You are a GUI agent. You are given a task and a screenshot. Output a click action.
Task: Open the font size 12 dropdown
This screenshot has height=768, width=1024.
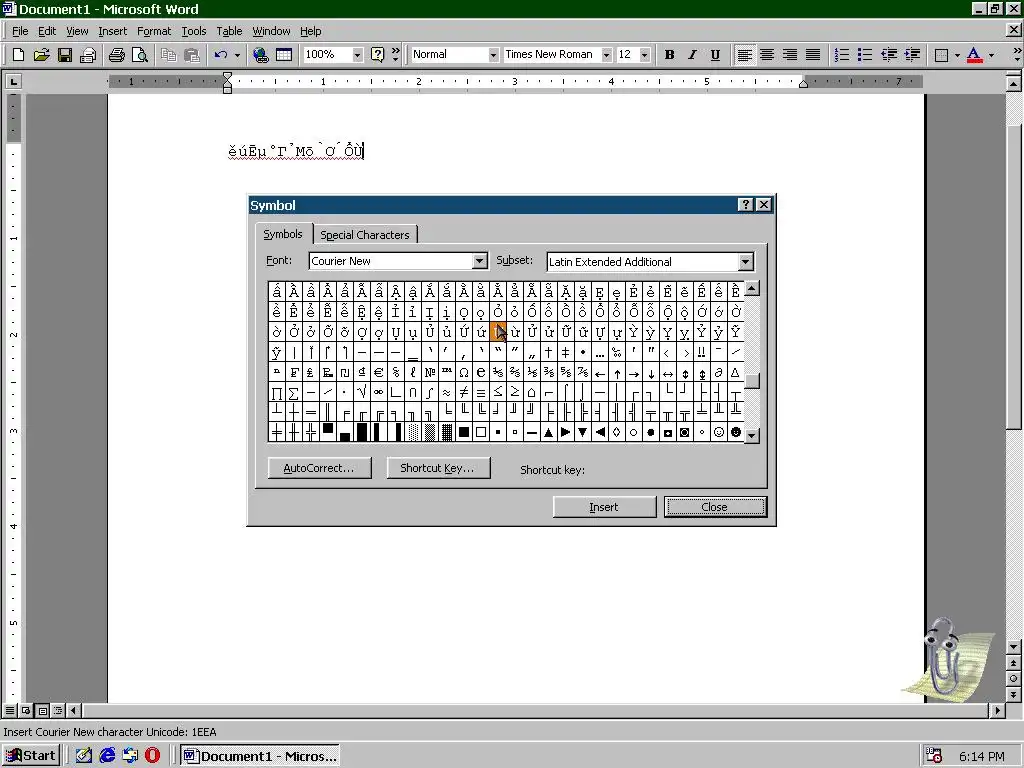point(645,55)
